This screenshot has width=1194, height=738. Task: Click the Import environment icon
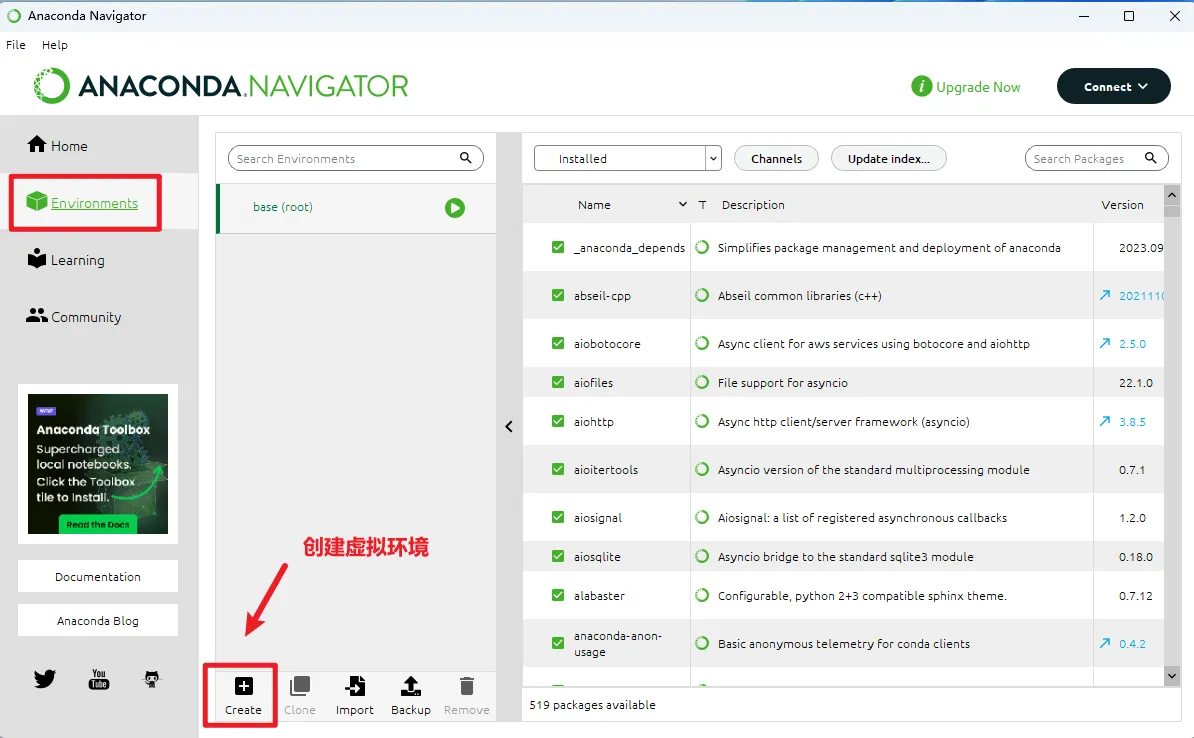tap(355, 686)
